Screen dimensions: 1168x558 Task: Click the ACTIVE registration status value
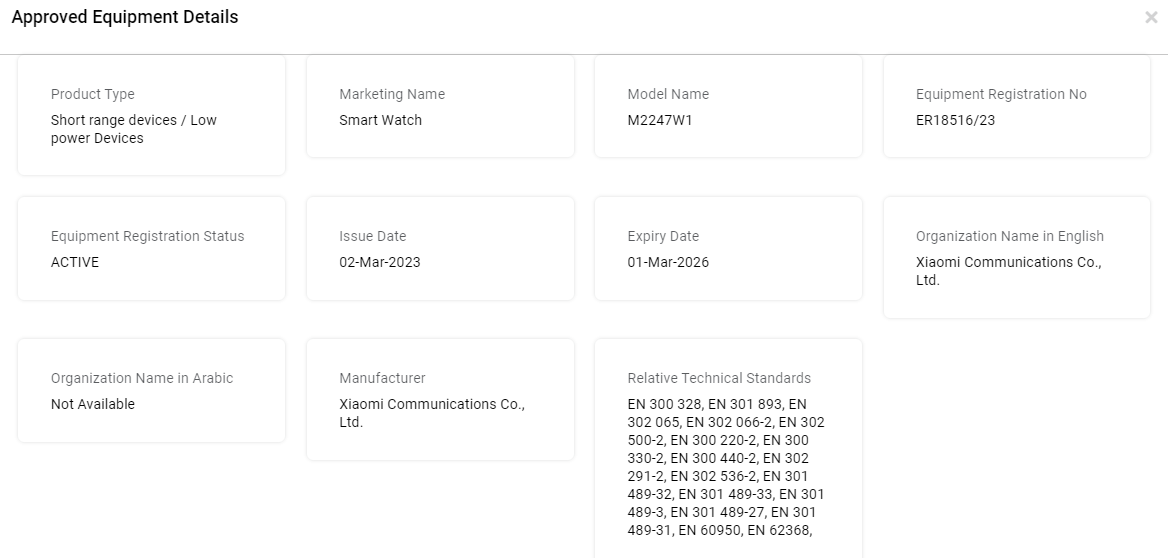point(74,262)
